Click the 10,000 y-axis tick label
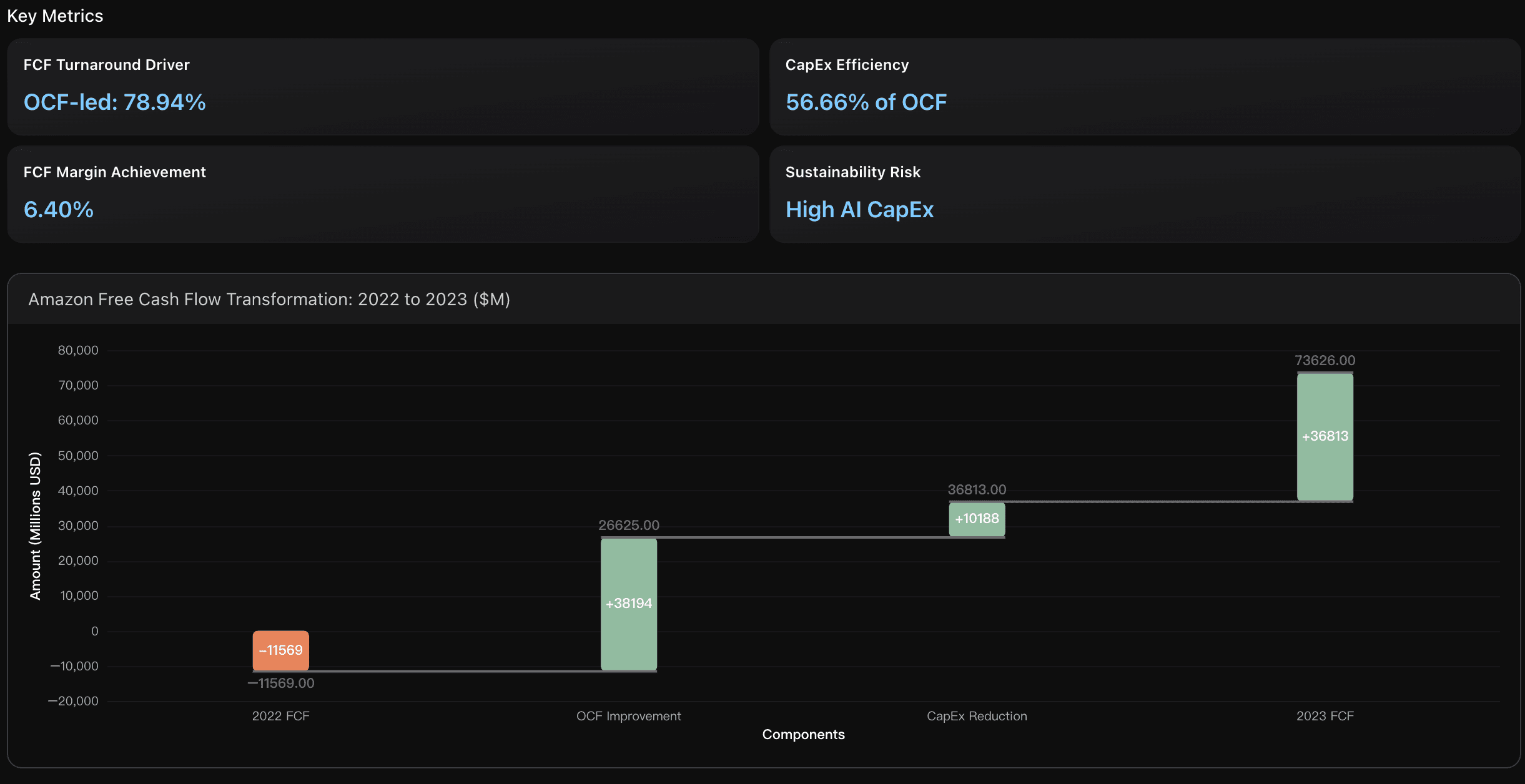Screen dimensions: 1525x784 79,596
